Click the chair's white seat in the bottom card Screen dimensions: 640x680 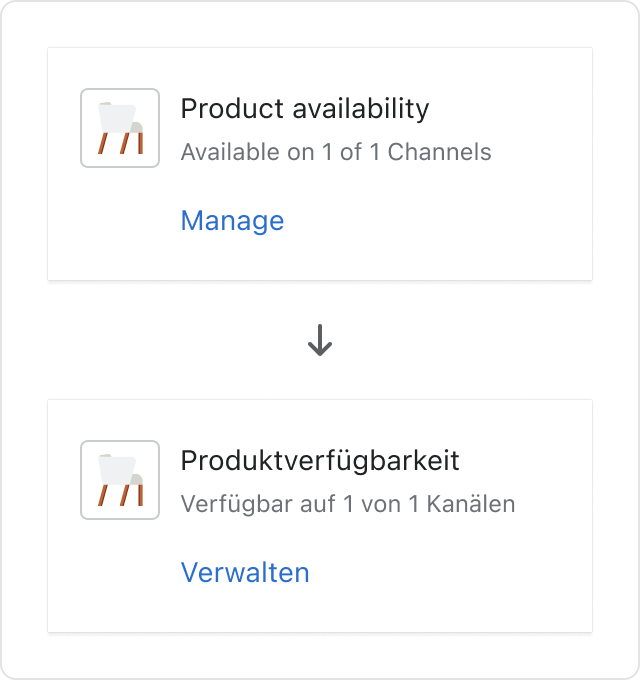118,470
